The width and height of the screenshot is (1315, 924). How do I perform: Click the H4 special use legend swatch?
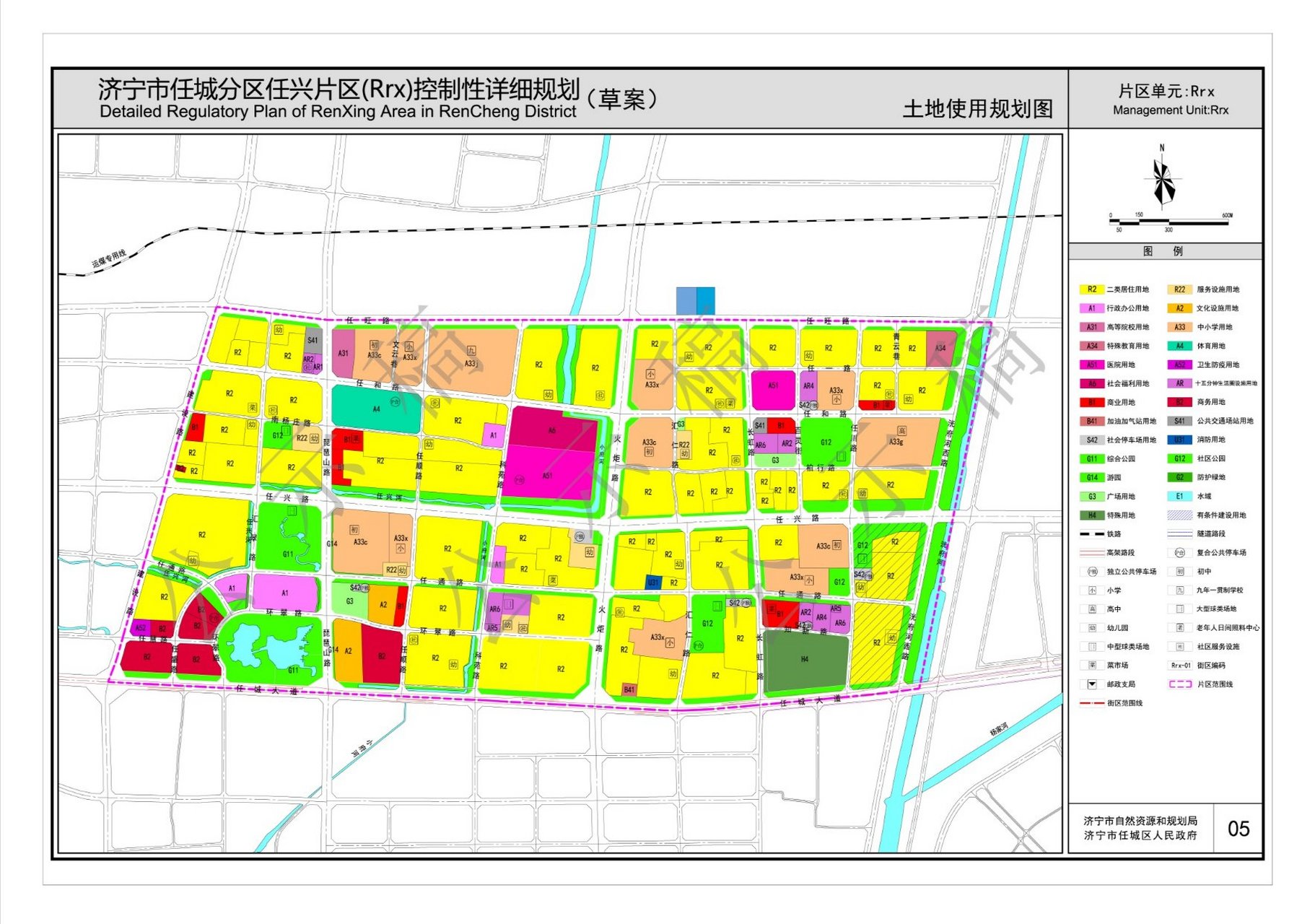point(1092,515)
